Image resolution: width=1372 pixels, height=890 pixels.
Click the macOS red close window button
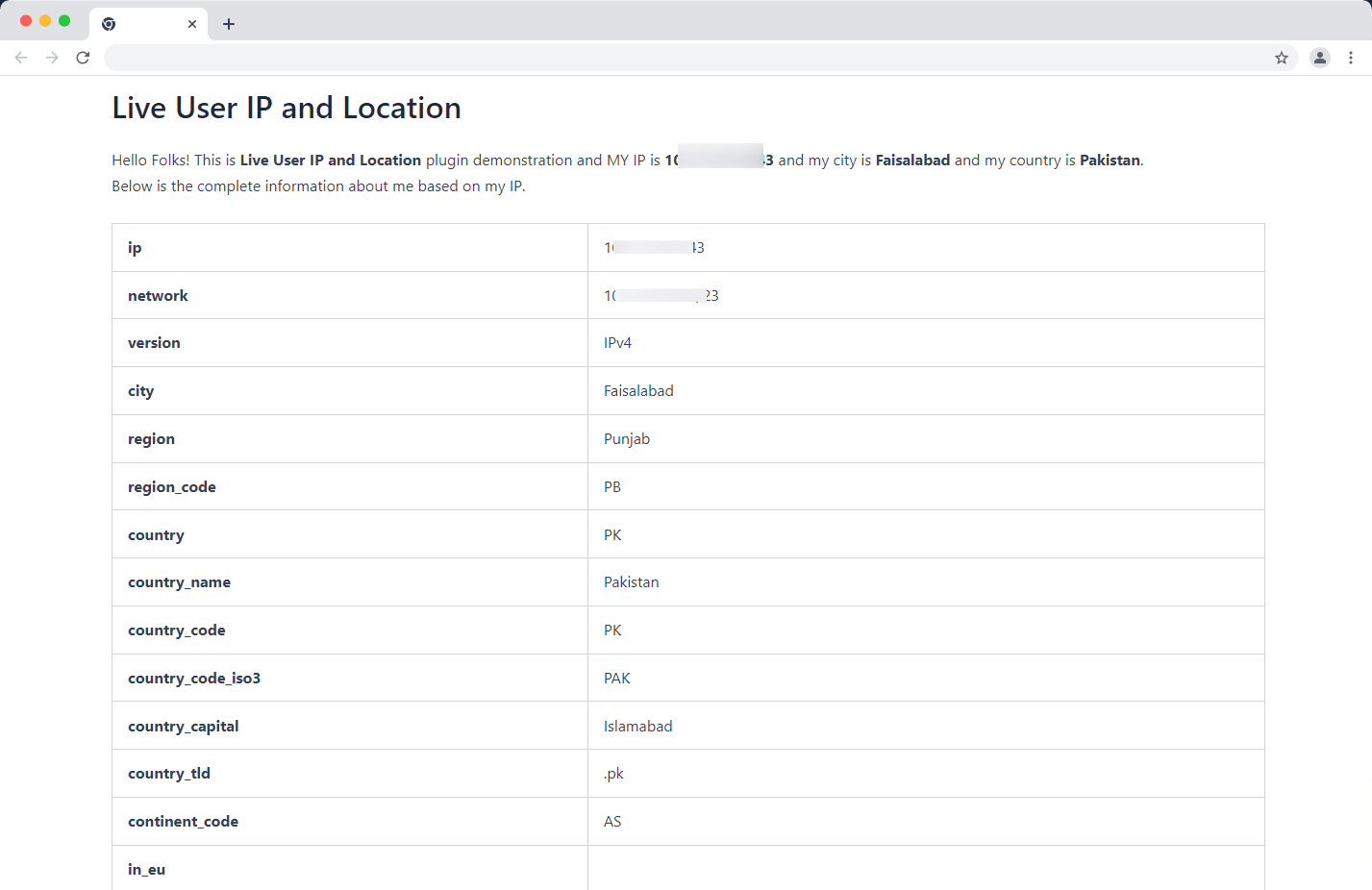coord(26,20)
